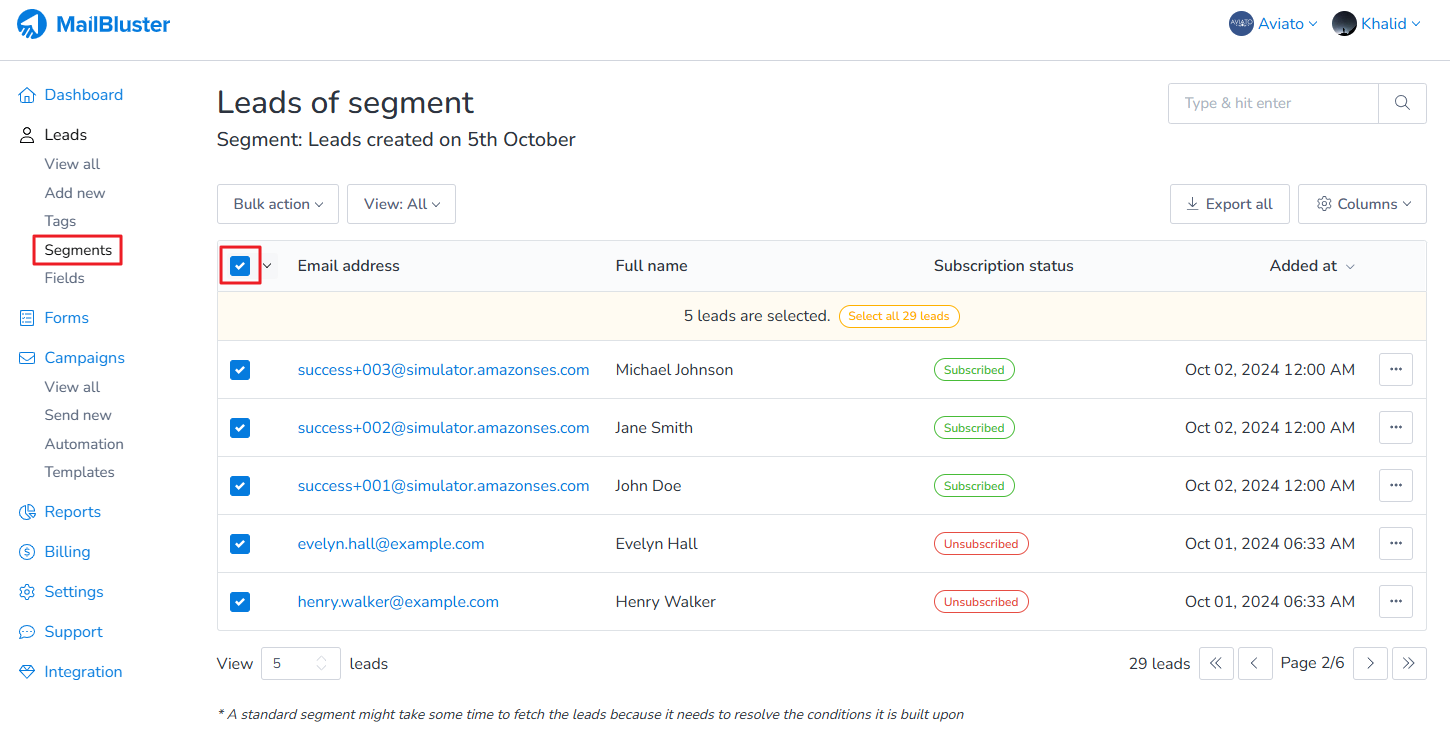Viewport: 1450px width, 738px height.
Task: Click the search magnifier icon
Action: (1402, 103)
